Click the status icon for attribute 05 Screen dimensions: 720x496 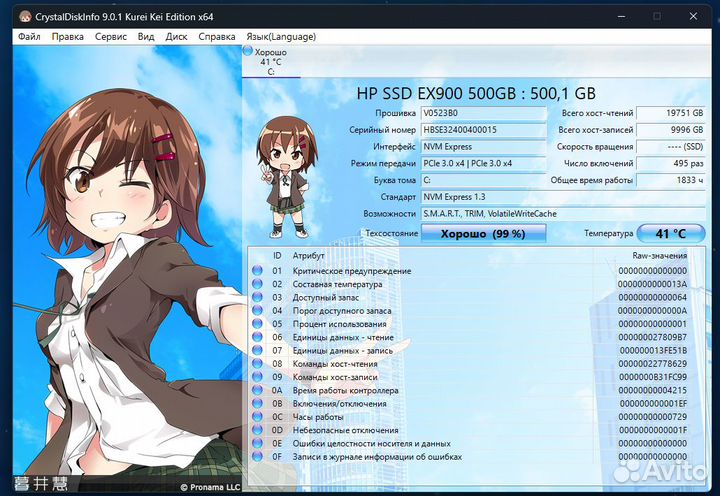coord(257,324)
